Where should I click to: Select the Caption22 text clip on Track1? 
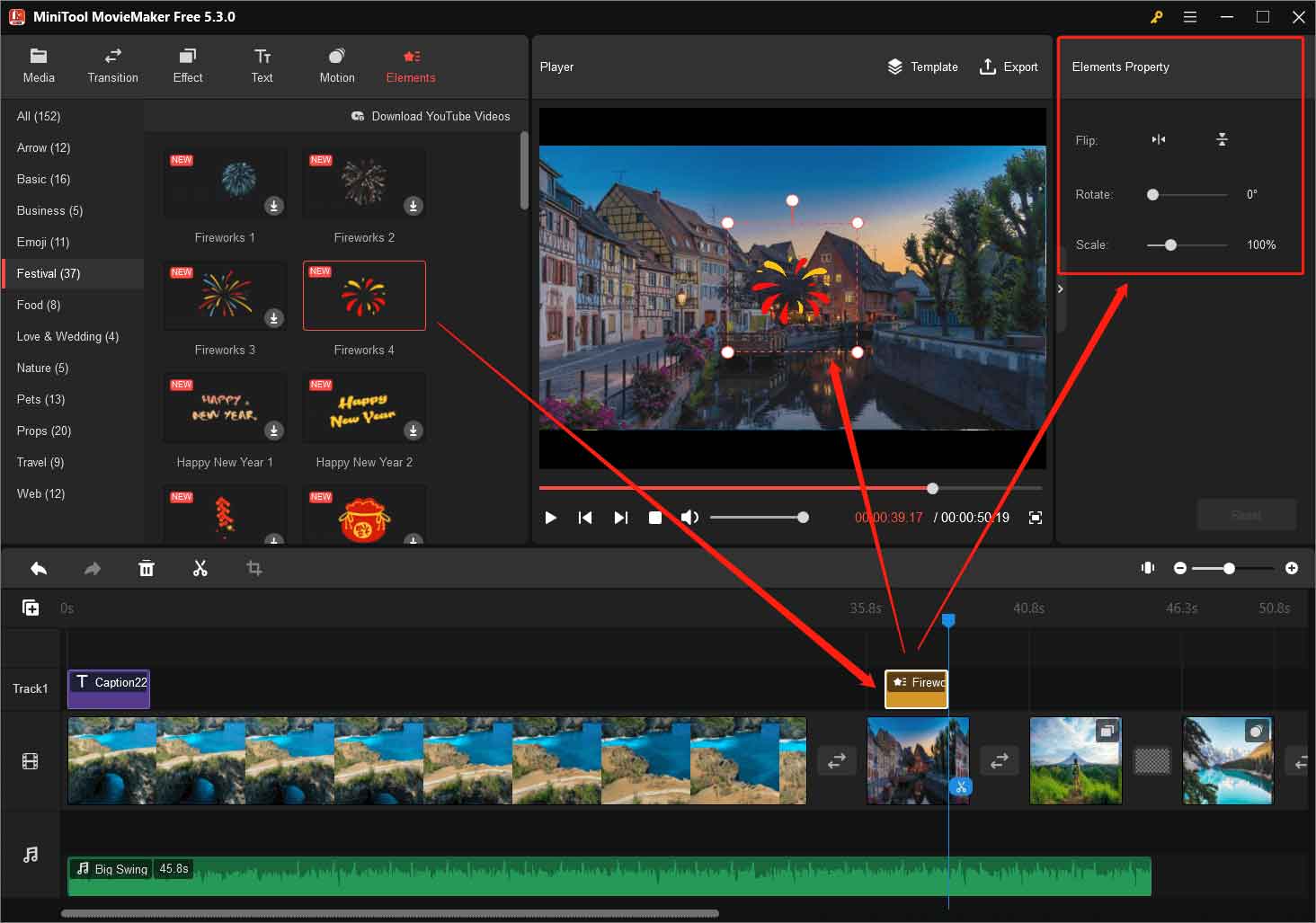109,689
